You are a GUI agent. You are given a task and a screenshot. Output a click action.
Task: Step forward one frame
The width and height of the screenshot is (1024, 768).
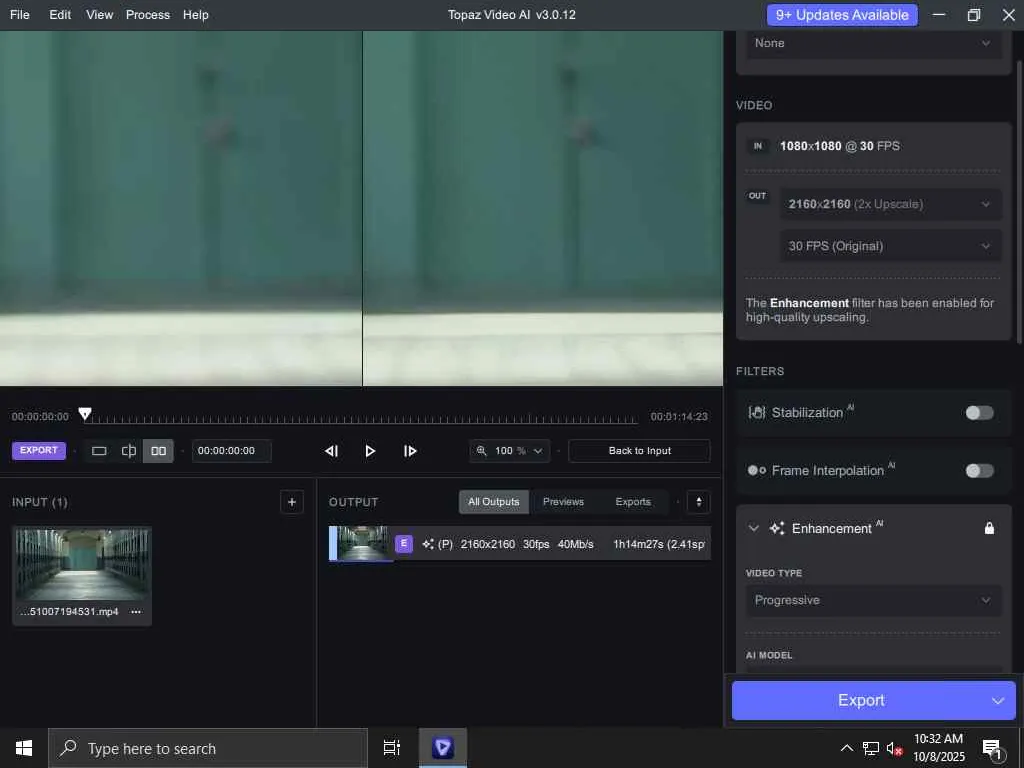(x=409, y=451)
